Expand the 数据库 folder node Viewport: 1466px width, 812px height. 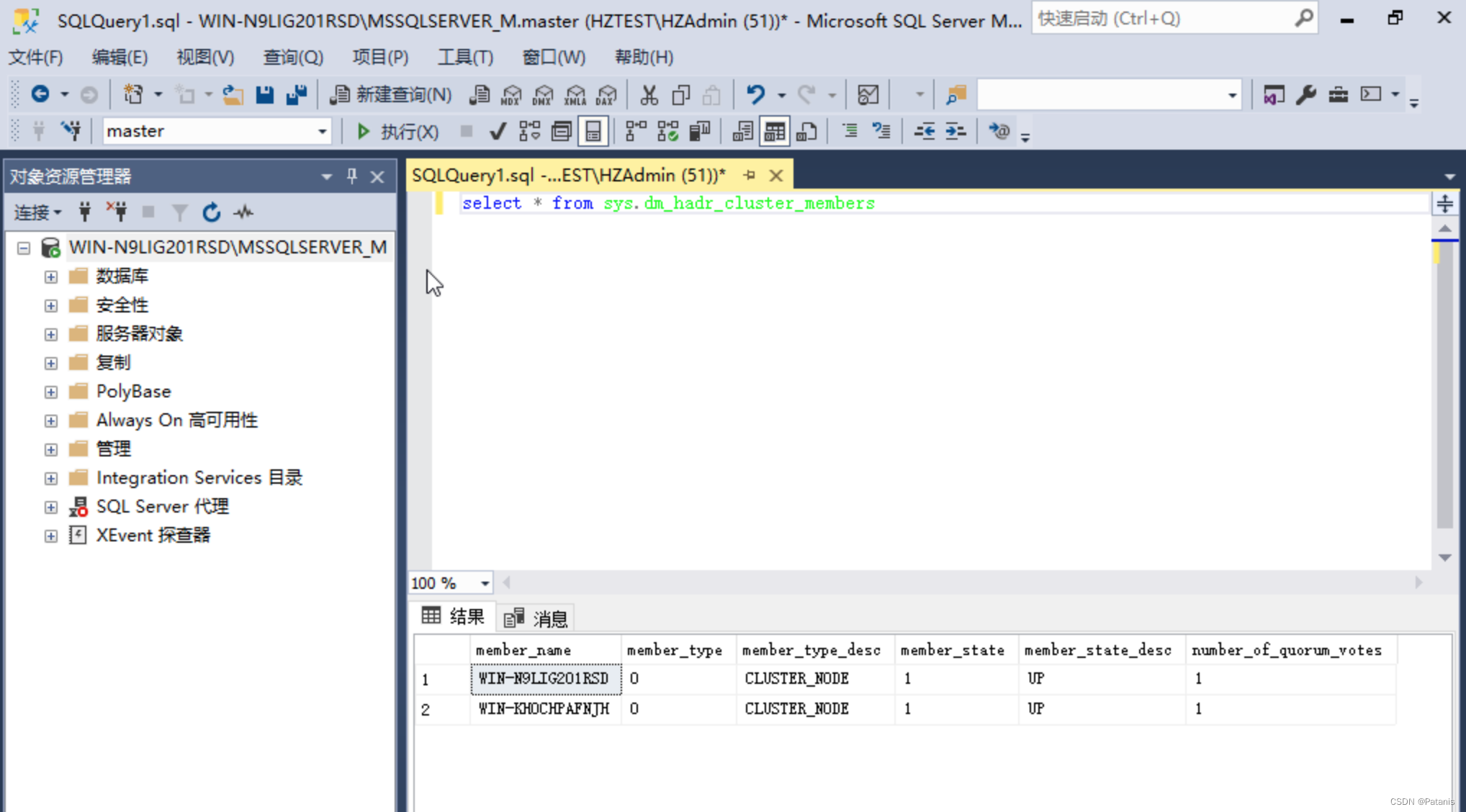(x=50, y=276)
